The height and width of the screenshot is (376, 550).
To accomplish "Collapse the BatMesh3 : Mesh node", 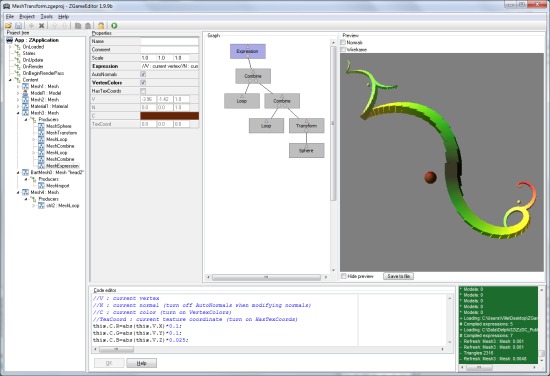I will tap(18, 173).
